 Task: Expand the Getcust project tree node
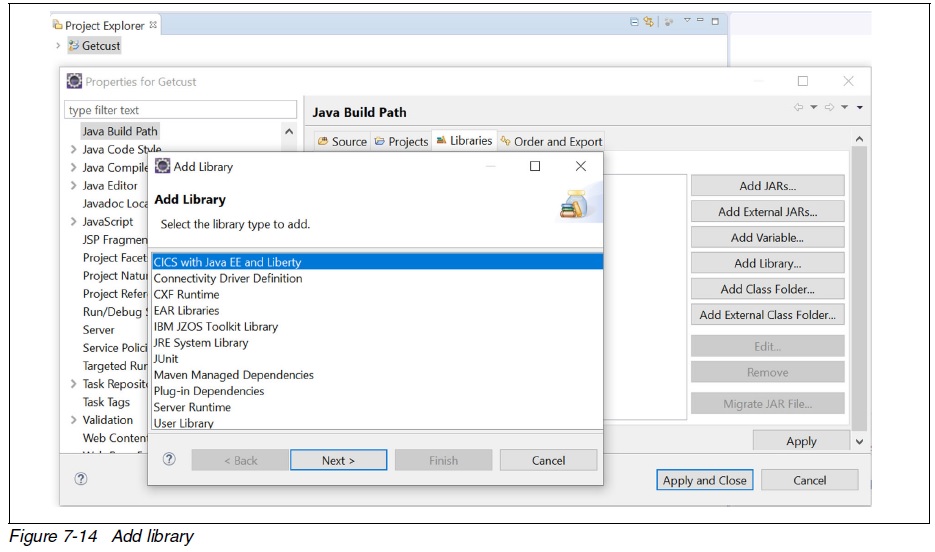(x=59, y=46)
